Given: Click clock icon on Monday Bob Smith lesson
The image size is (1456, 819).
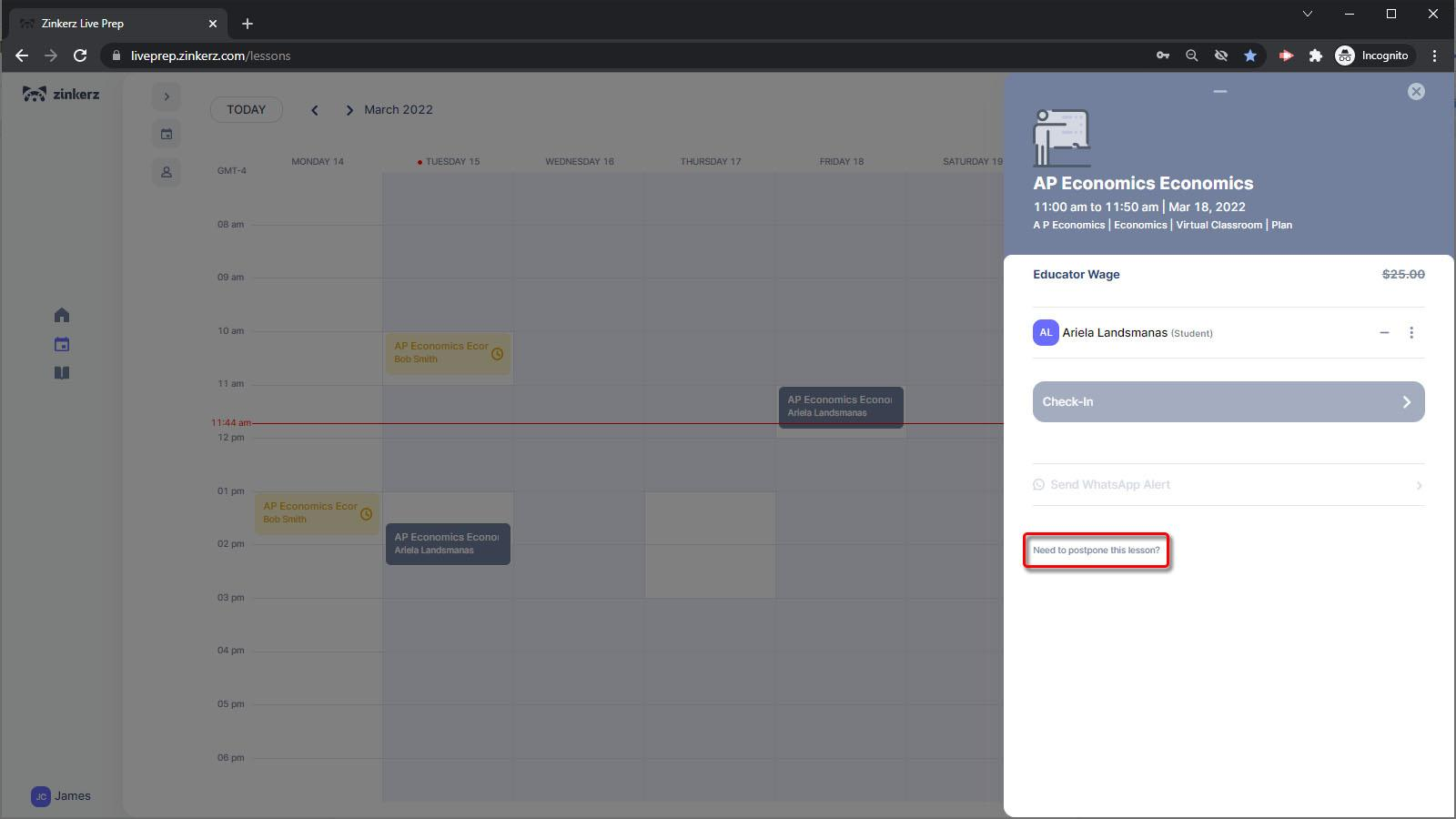Looking at the screenshot, I should pyautogui.click(x=366, y=514).
